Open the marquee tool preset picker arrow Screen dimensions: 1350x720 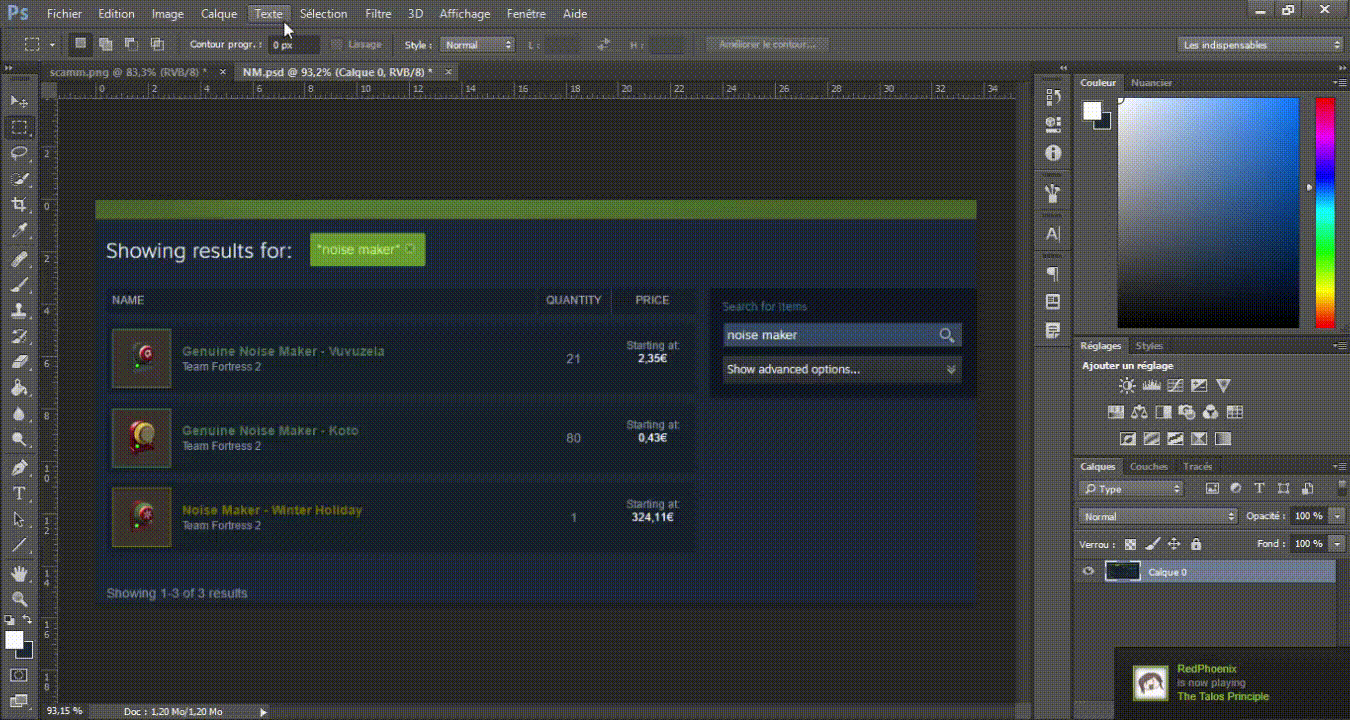click(52, 45)
